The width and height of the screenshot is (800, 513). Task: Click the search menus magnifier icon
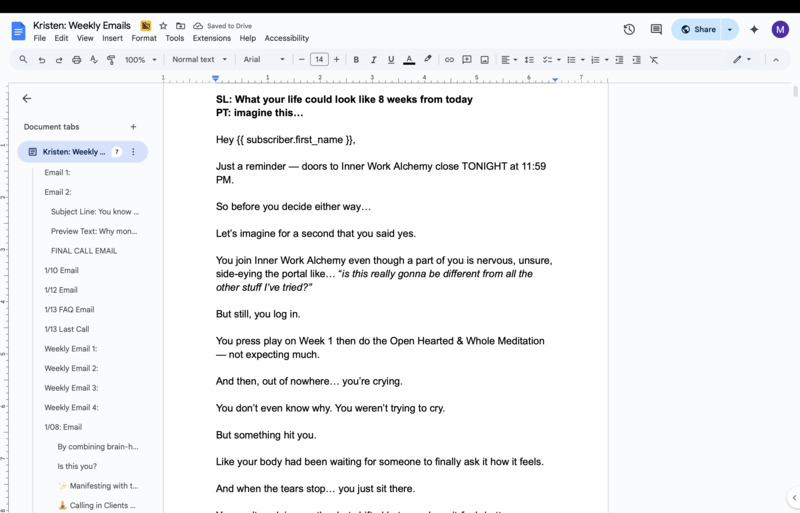coord(23,60)
